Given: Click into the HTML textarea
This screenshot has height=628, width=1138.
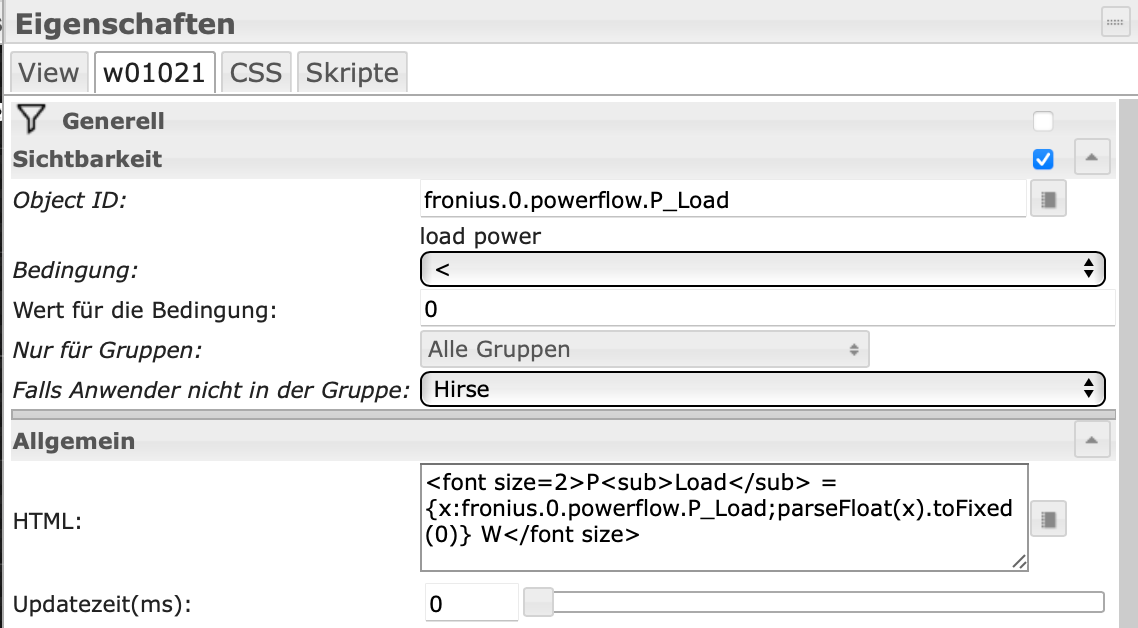Looking at the screenshot, I should 724,517.
